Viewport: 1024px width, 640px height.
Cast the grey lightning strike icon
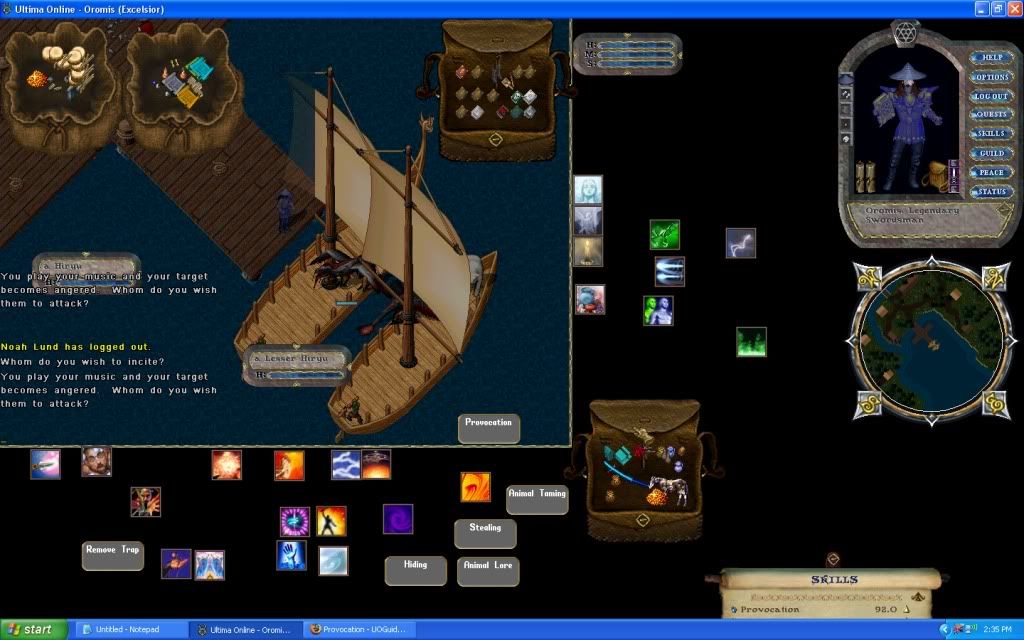(x=741, y=243)
